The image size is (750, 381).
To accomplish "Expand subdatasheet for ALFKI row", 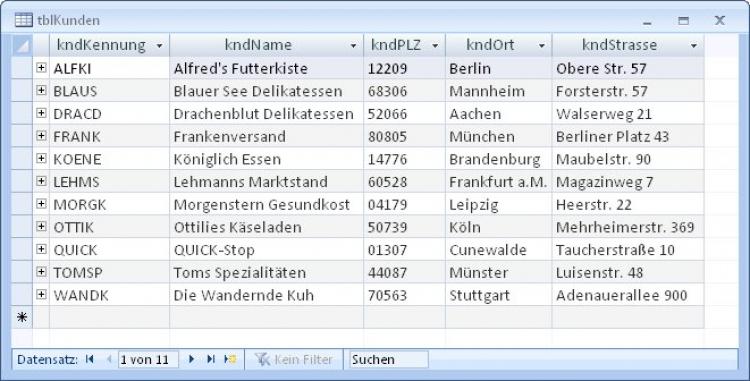I will click(x=41, y=68).
